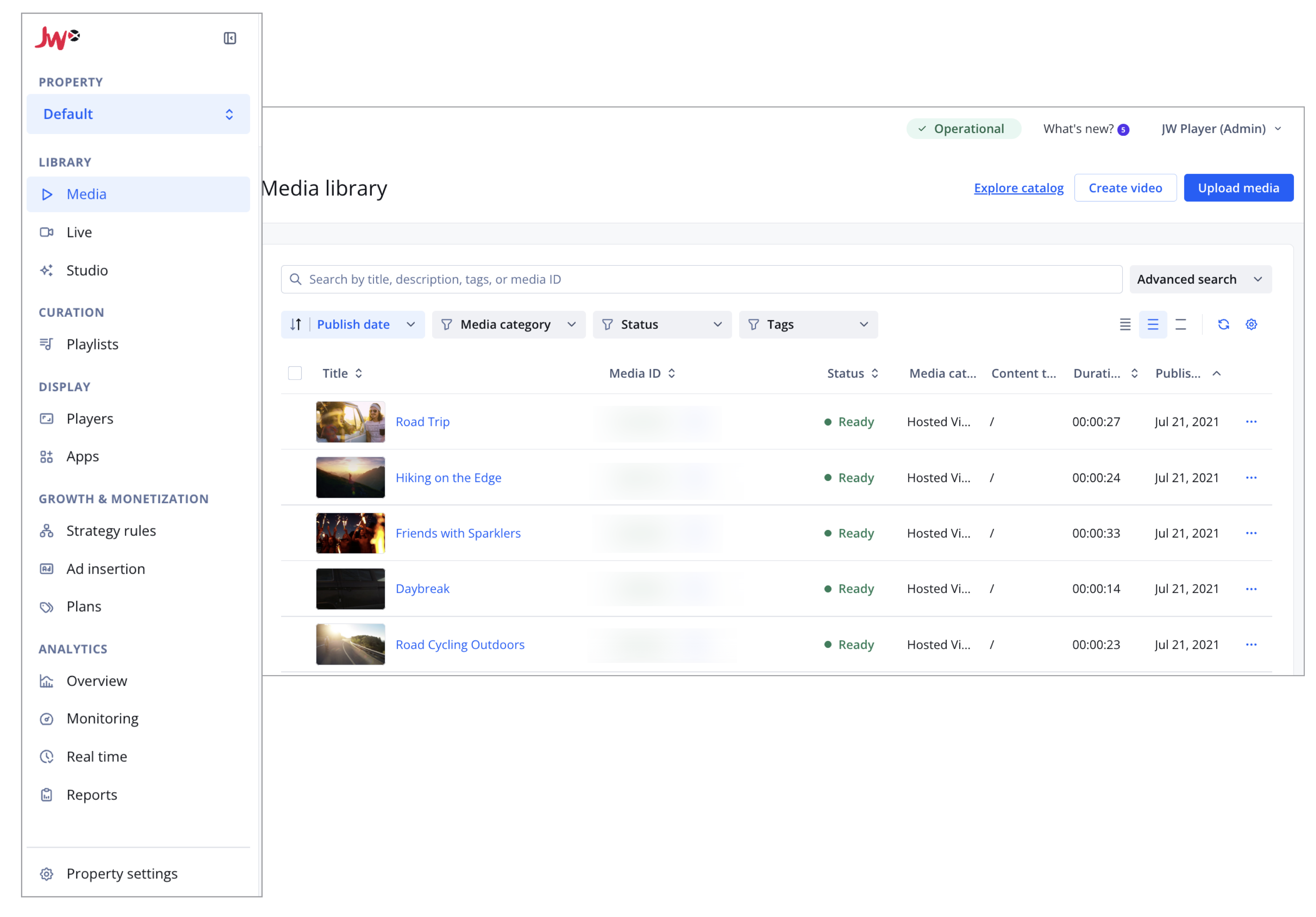Sort table by Media ID column
The image size is (1316, 917).
click(642, 373)
